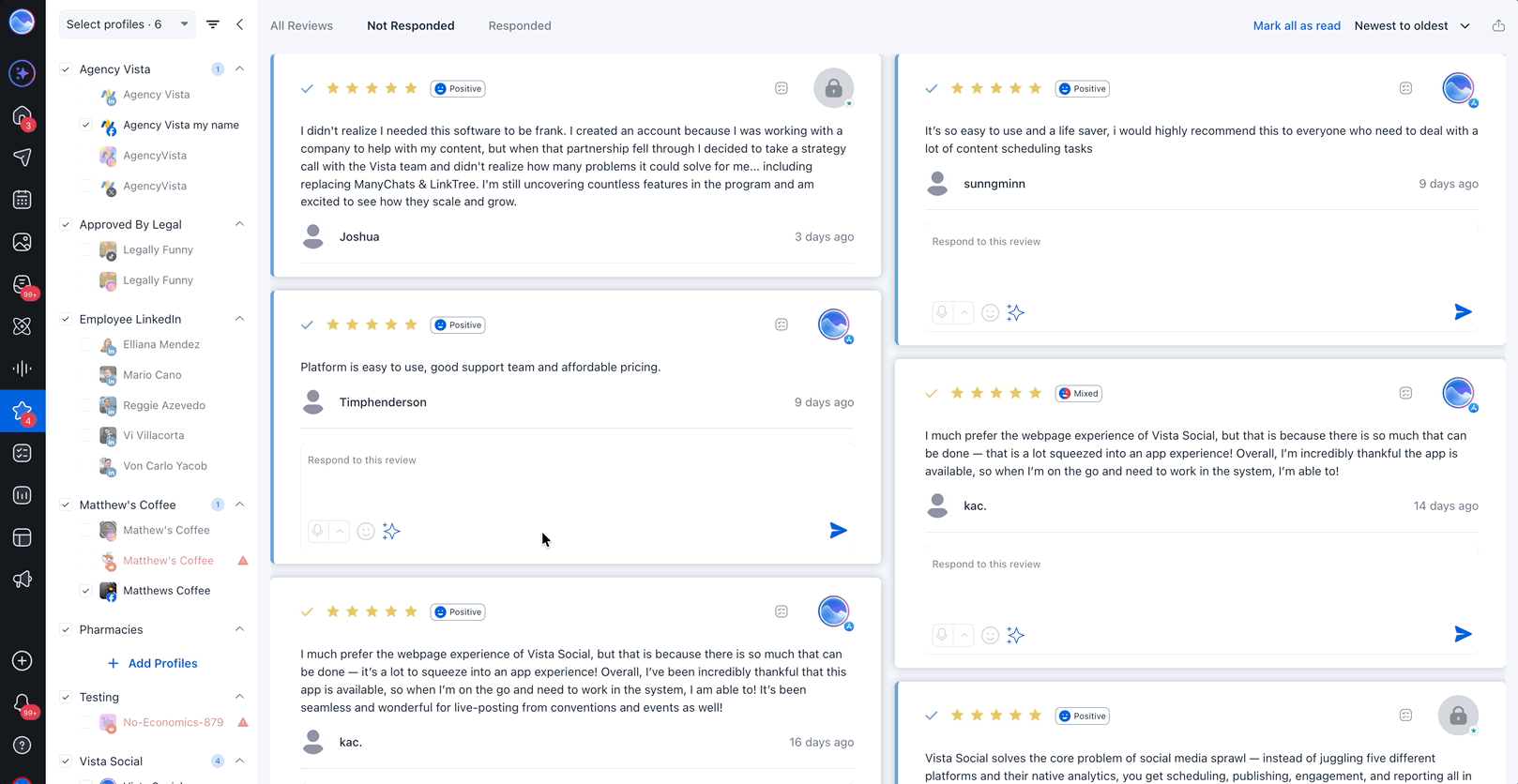
Task: Switch to the Responded tab
Action: (x=520, y=25)
